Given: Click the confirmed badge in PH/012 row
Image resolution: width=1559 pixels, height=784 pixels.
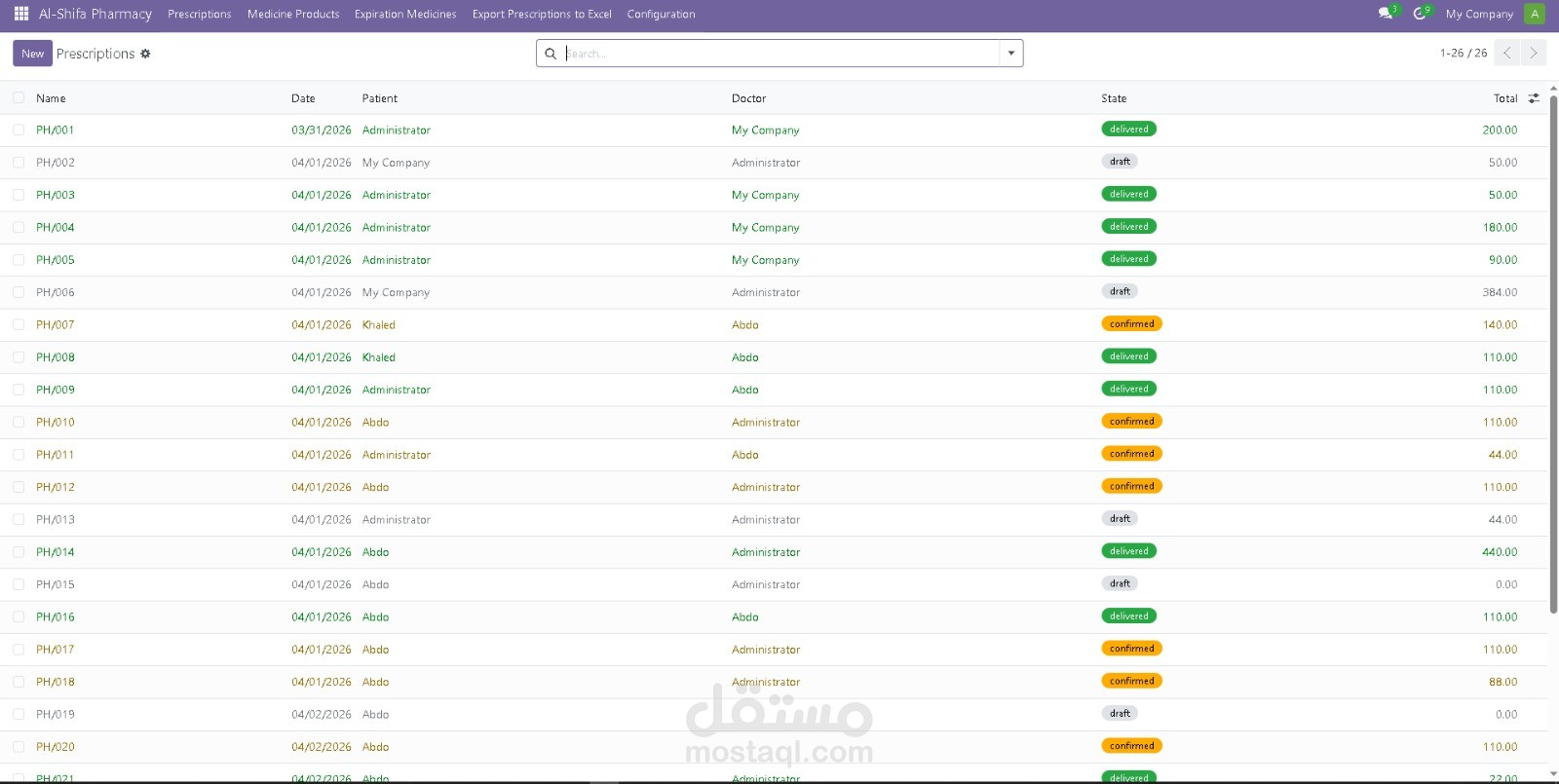Looking at the screenshot, I should [1132, 486].
